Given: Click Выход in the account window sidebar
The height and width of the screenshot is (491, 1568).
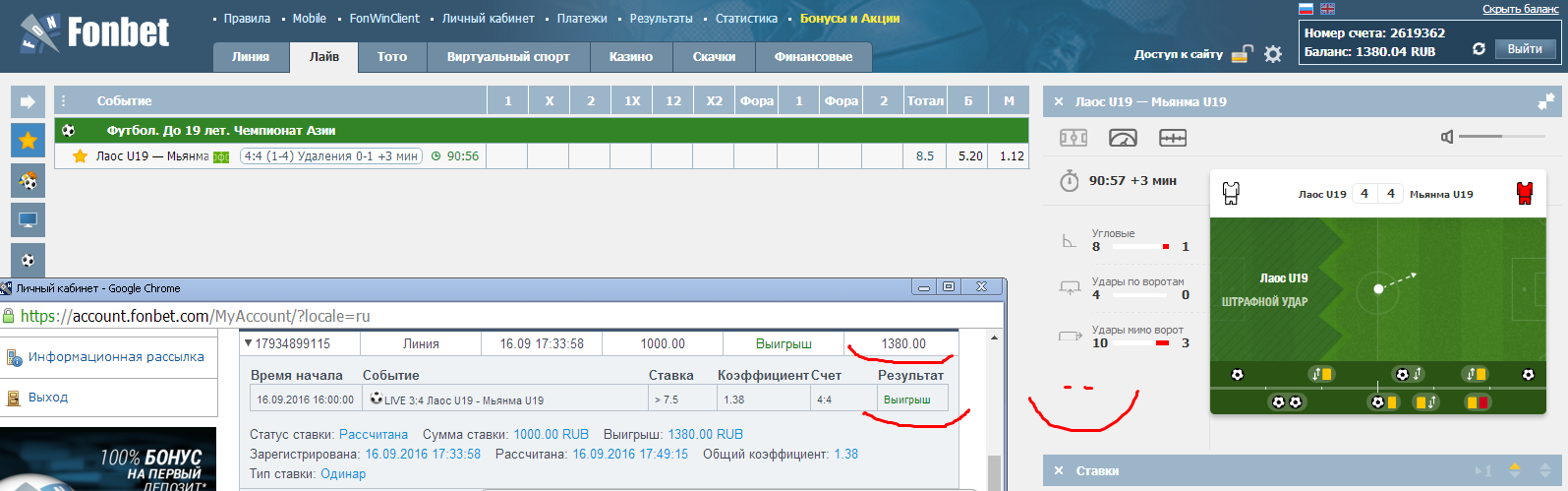Looking at the screenshot, I should point(48,398).
